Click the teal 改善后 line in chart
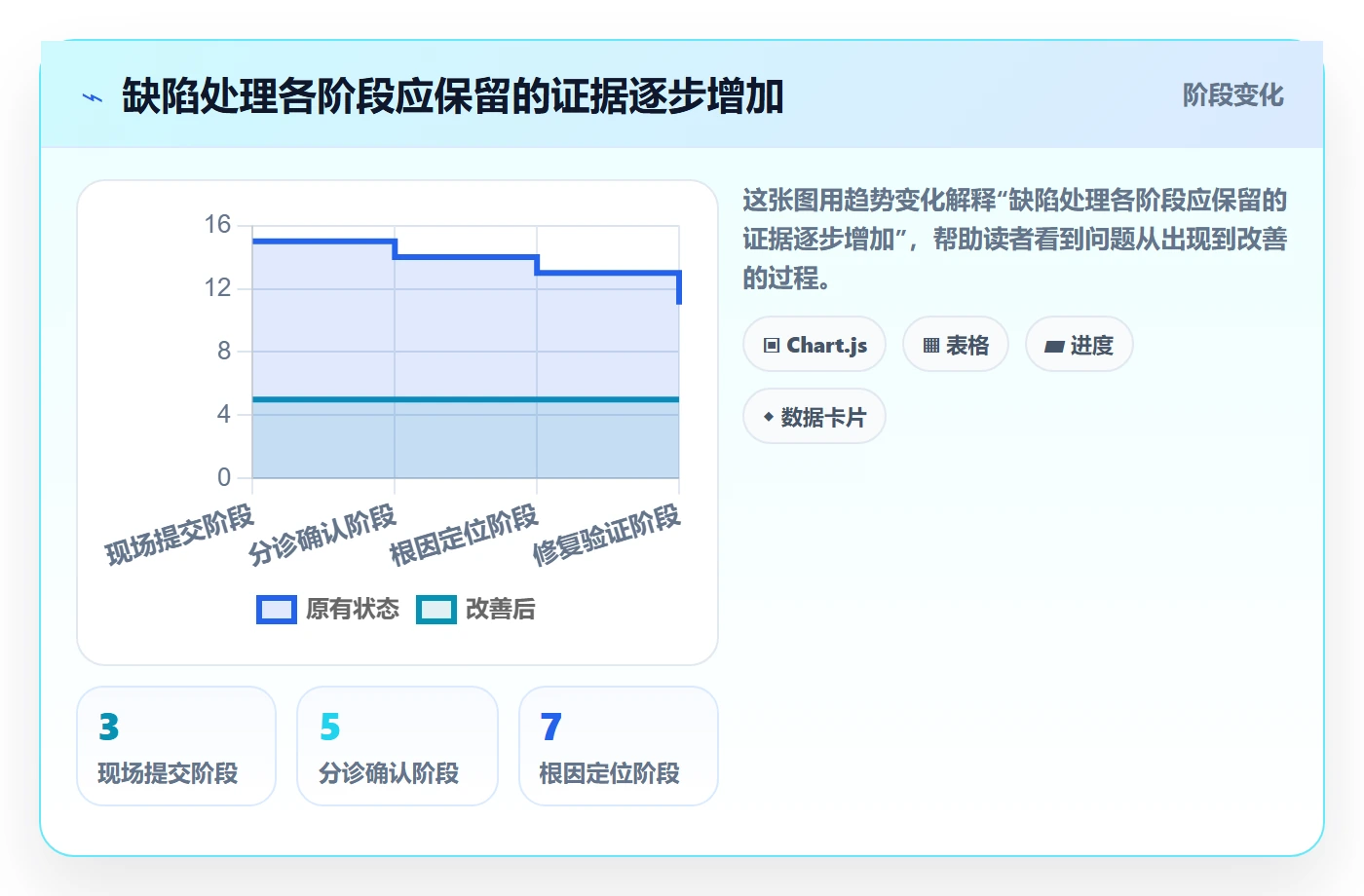Screen dimensions: 1364x896 pyautogui.click(x=466, y=399)
